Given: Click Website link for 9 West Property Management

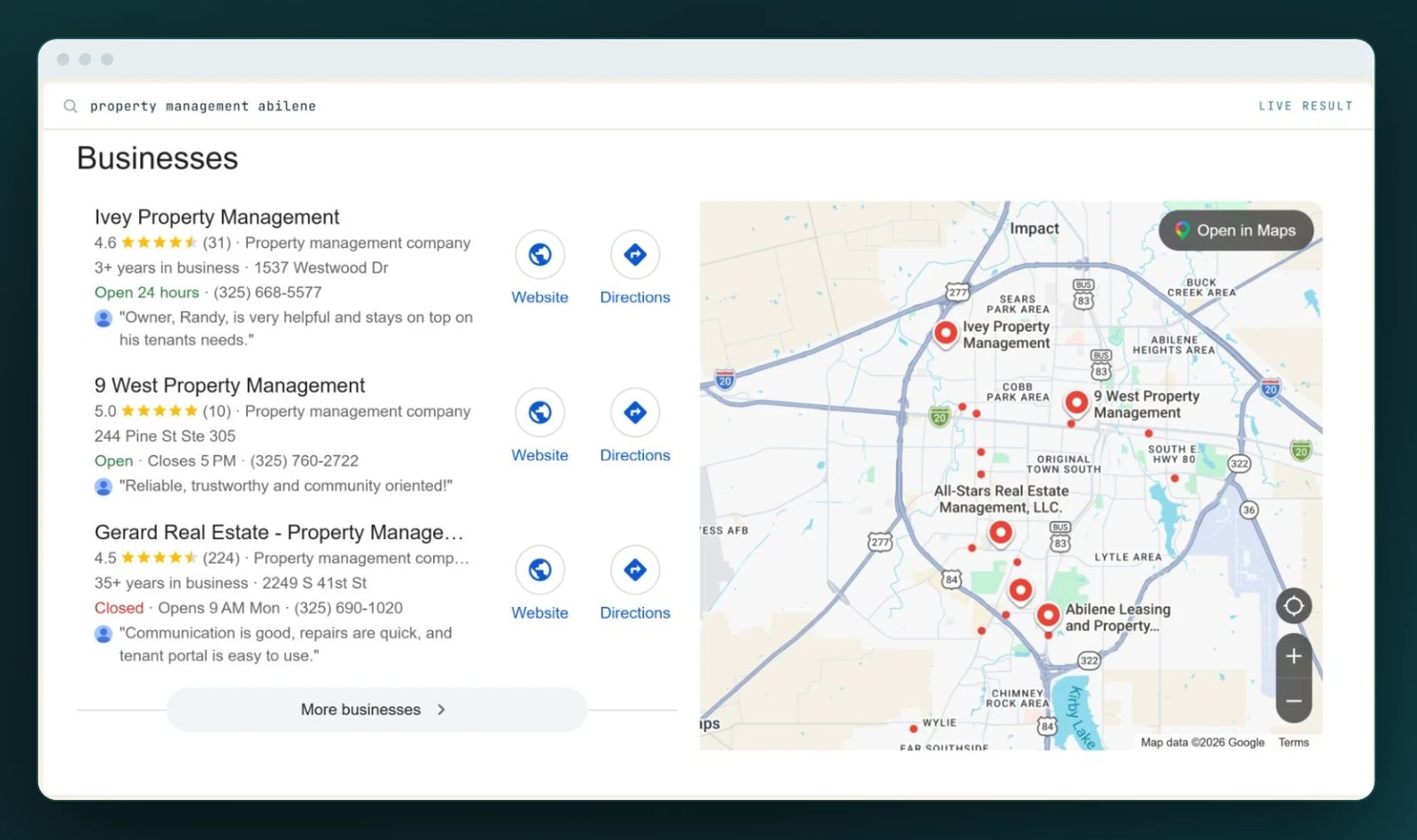Looking at the screenshot, I should 540,455.
